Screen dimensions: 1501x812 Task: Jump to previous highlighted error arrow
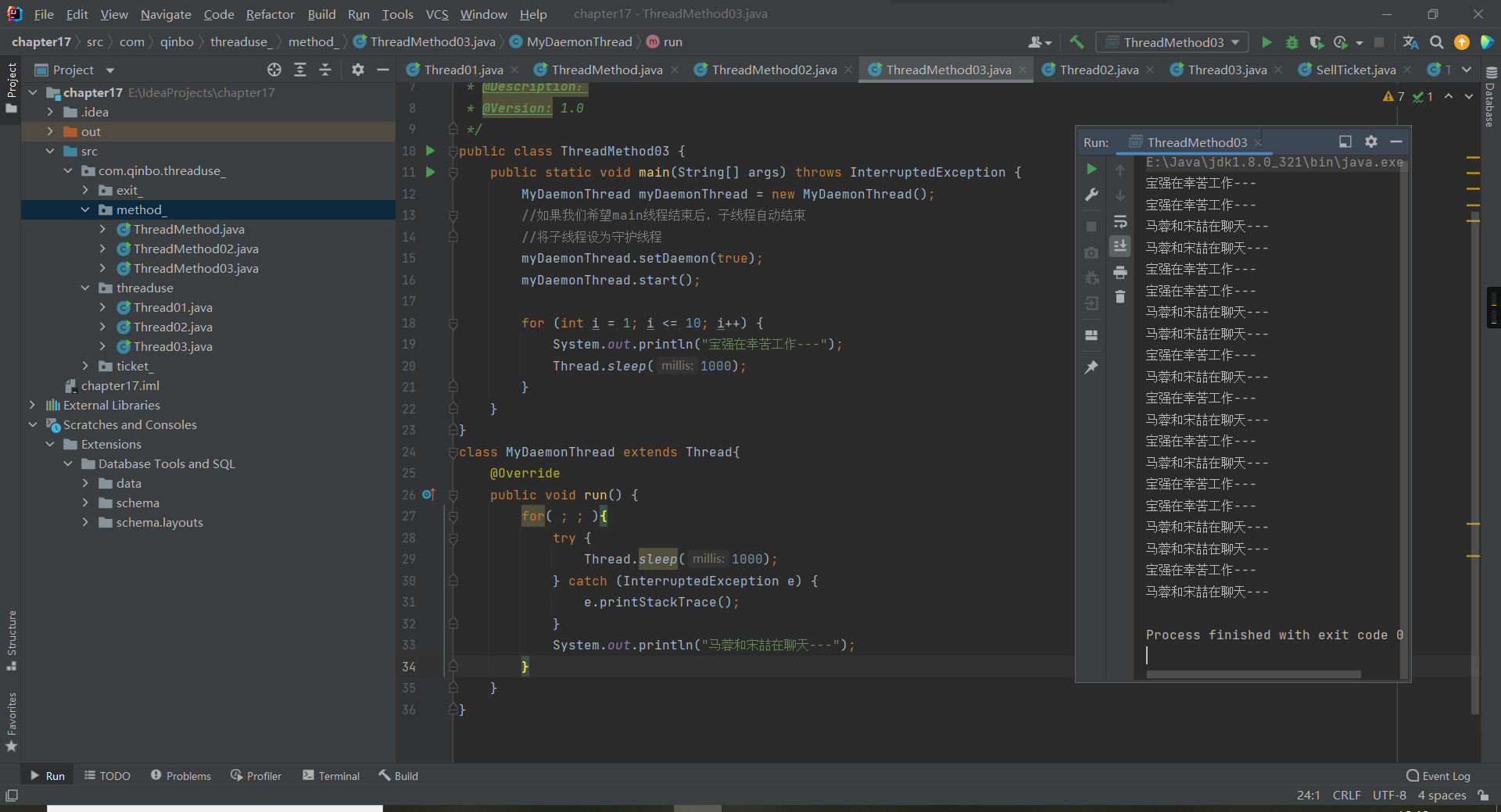tap(1449, 96)
